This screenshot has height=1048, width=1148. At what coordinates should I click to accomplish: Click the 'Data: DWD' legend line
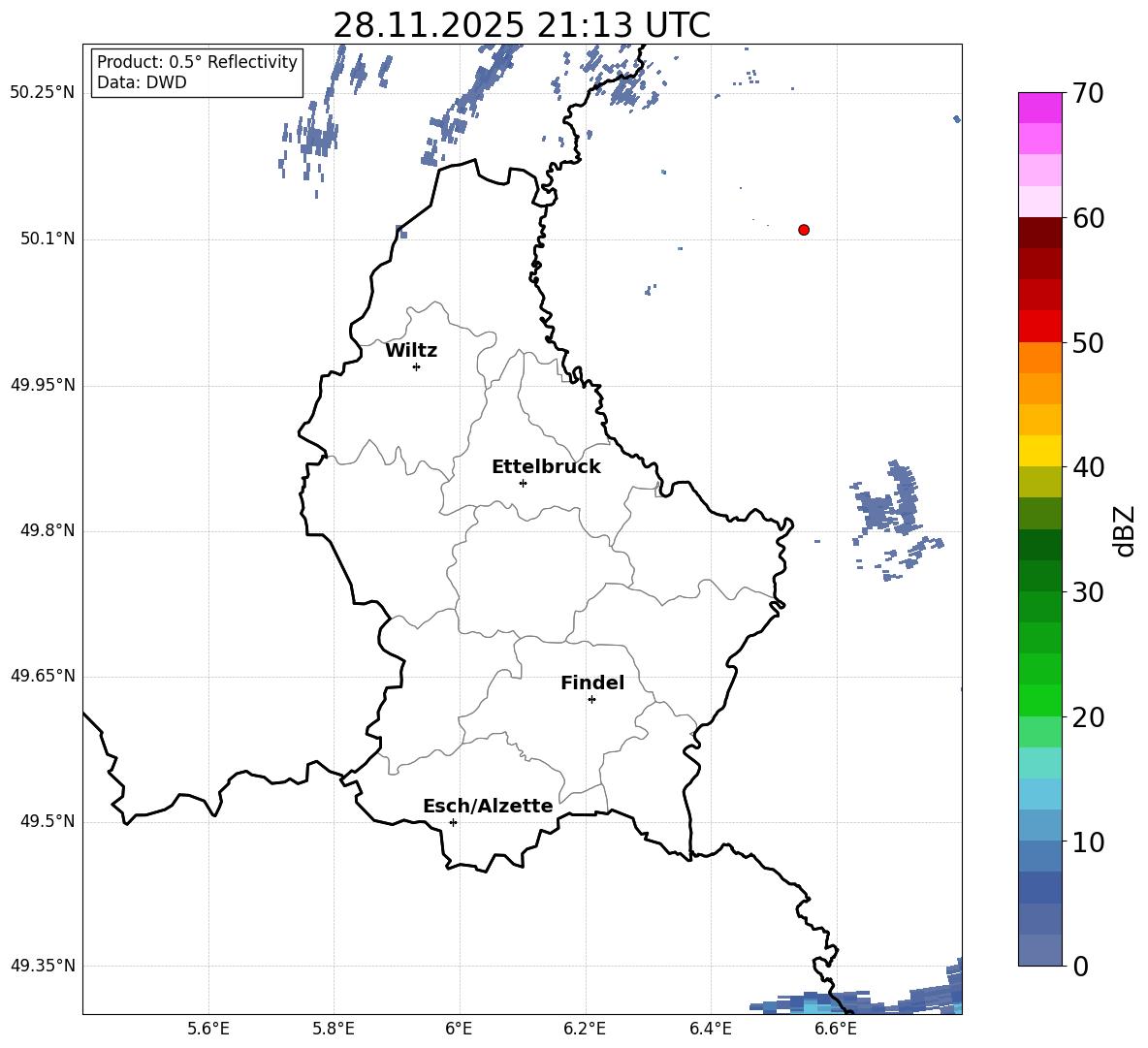142,82
